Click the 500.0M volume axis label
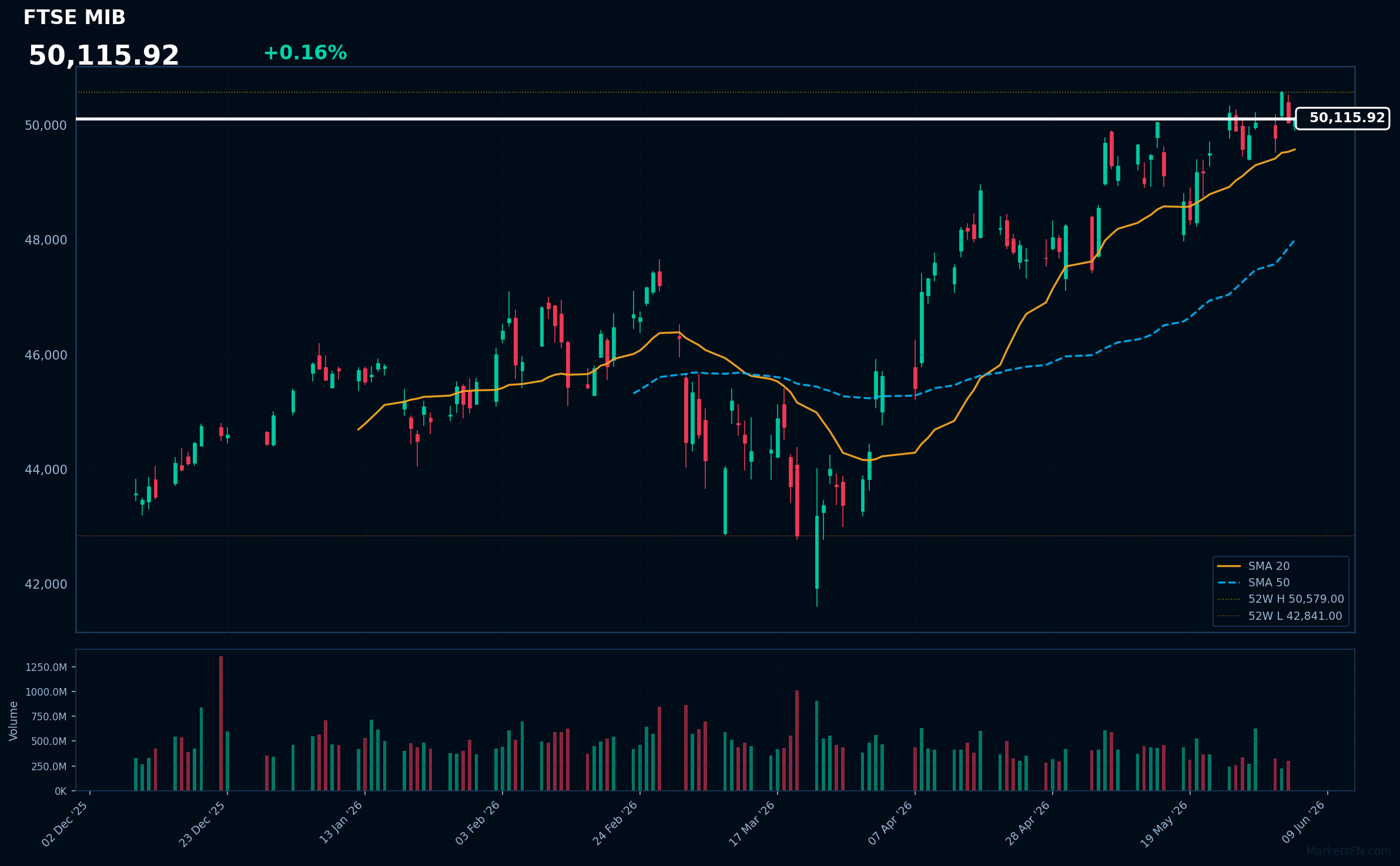The width and height of the screenshot is (1400, 866). click(x=49, y=742)
